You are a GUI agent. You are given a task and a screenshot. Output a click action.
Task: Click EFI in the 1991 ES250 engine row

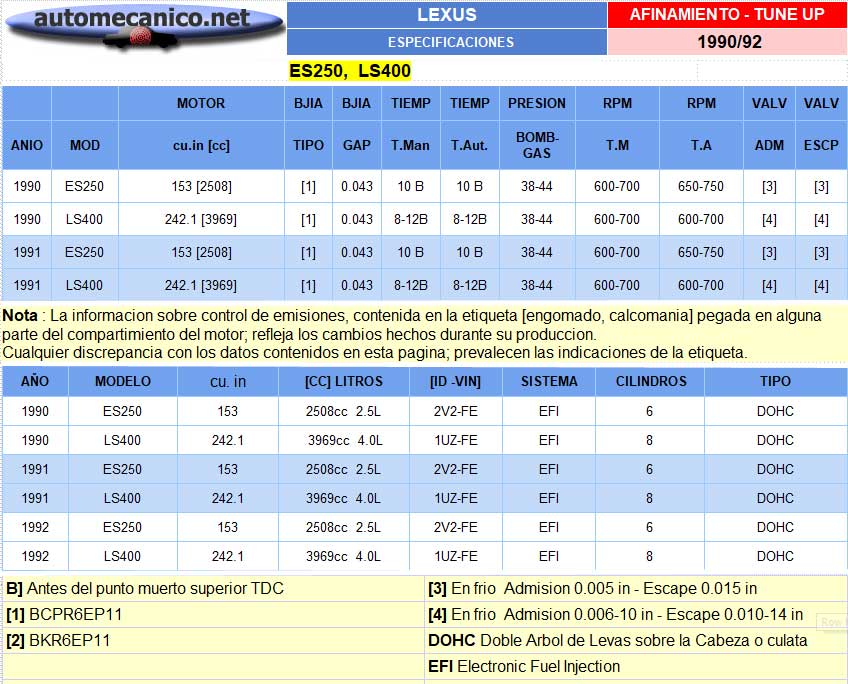(549, 469)
